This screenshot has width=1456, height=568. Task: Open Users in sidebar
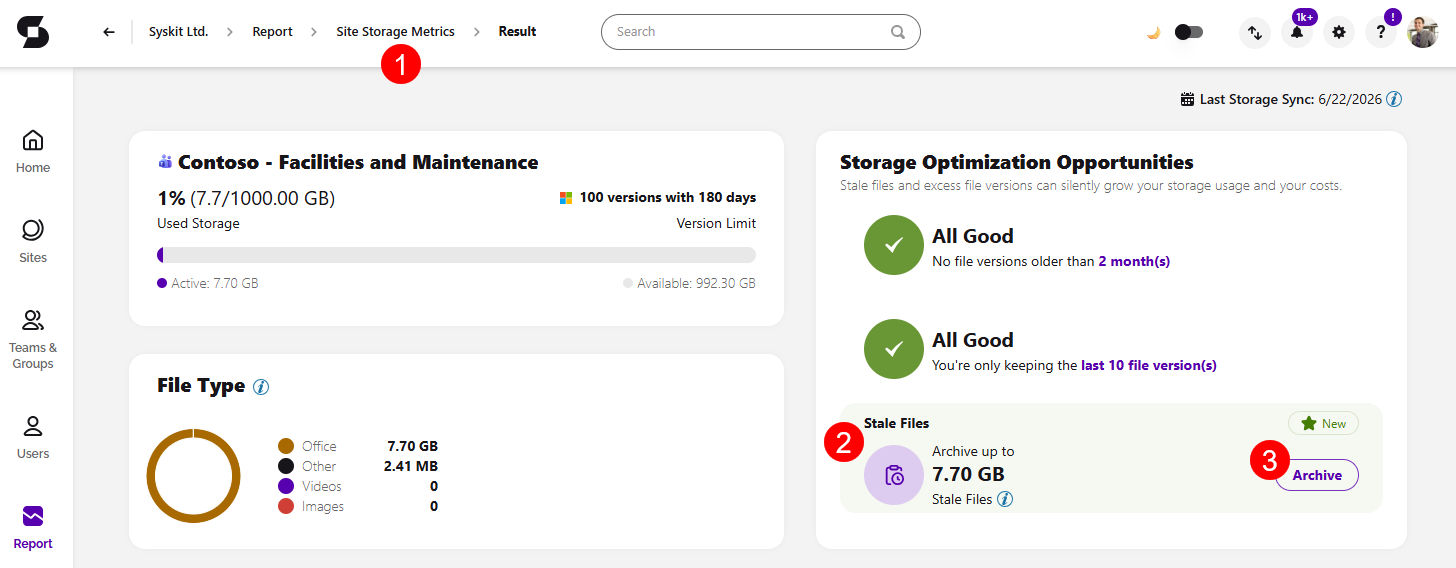pyautogui.click(x=33, y=437)
